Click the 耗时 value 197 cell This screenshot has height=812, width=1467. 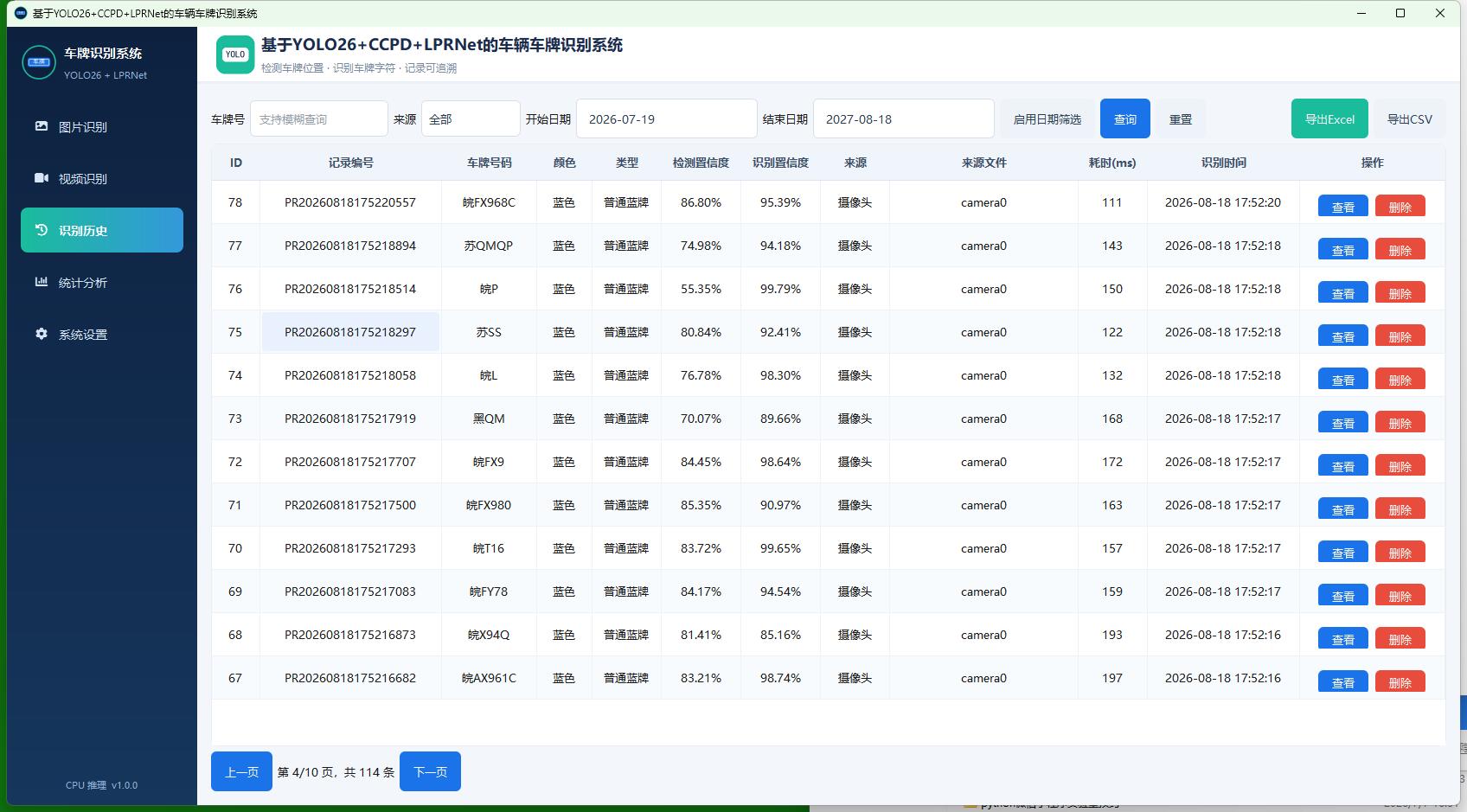[x=1112, y=678]
